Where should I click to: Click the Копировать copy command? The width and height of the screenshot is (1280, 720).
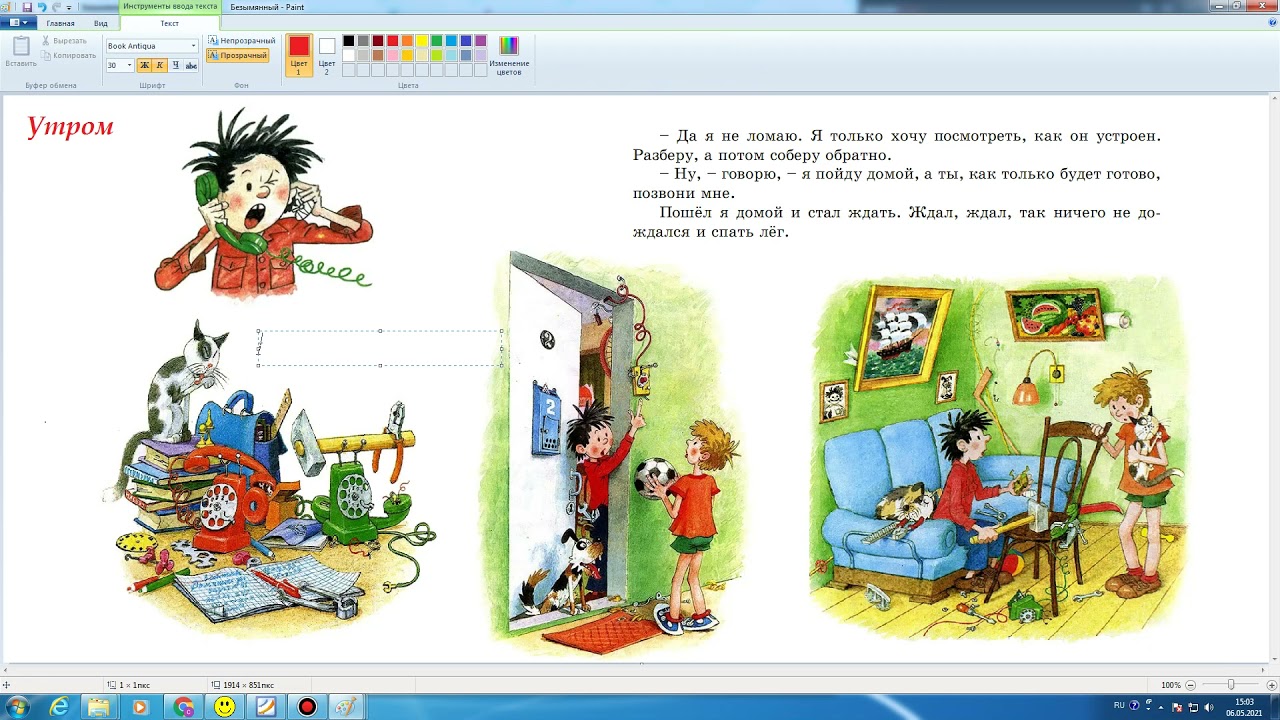68,55
